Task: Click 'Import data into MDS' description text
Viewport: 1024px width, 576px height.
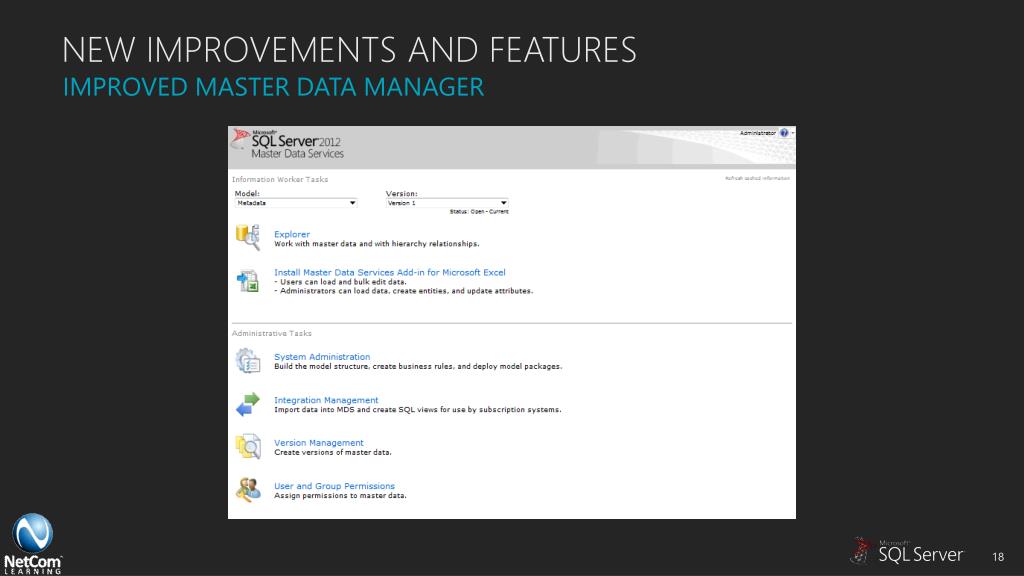Action: pyautogui.click(x=417, y=410)
